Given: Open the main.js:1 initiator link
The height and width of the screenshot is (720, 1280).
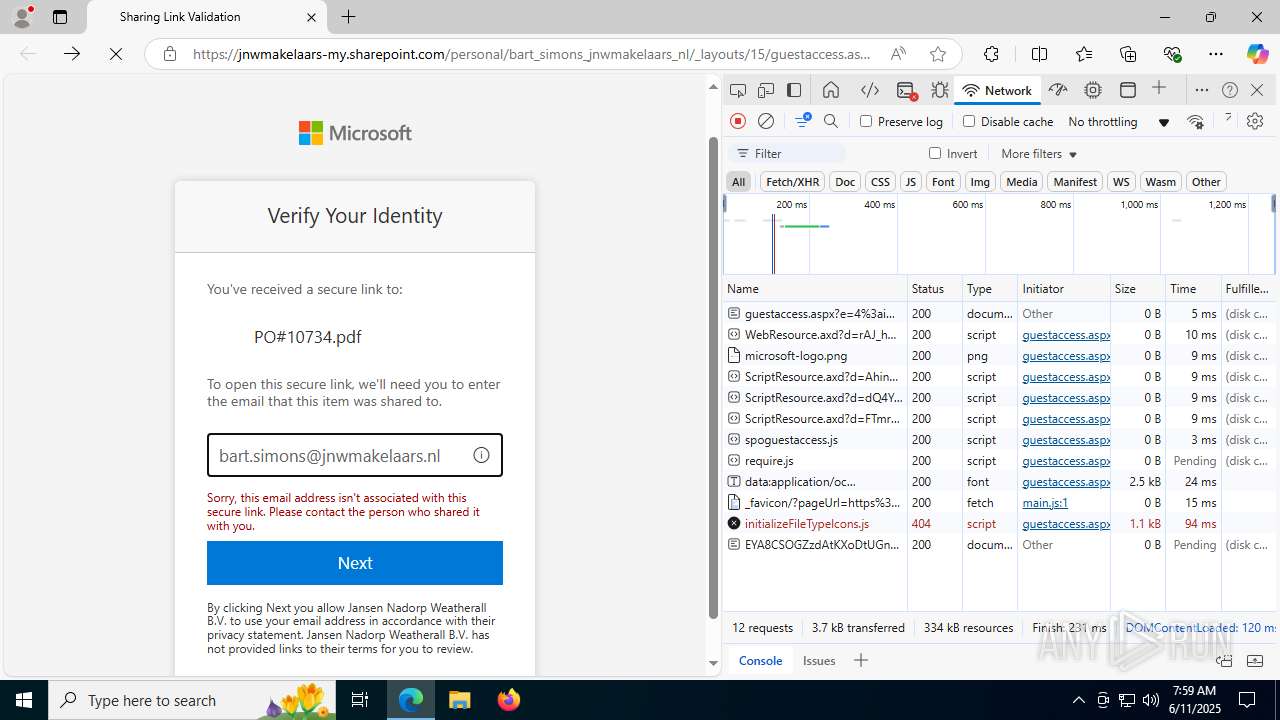Looking at the screenshot, I should point(1045,503).
